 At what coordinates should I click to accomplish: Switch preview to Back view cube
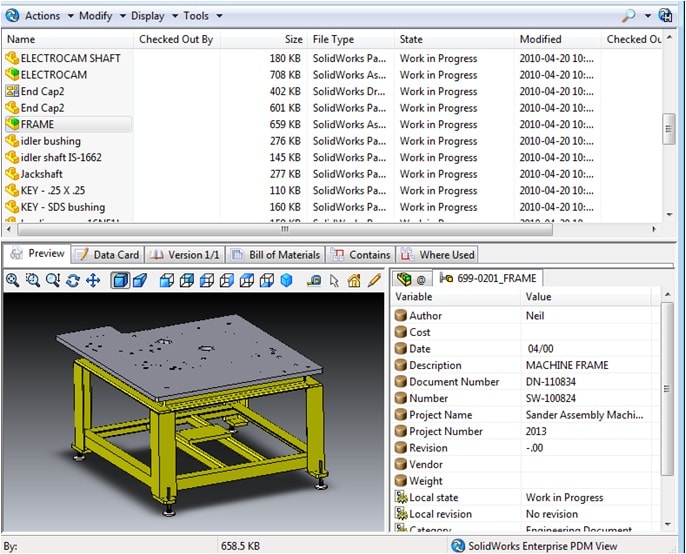(187, 281)
